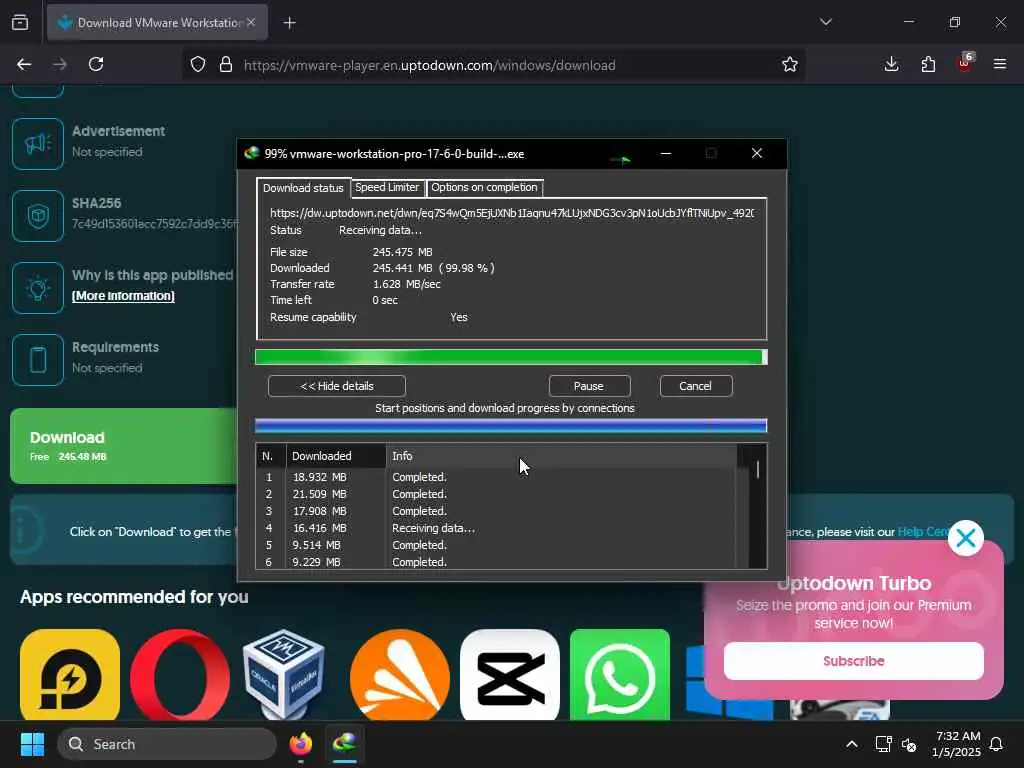Image resolution: width=1024 pixels, height=768 pixels.
Task: Click the blue connections progress bar
Action: pos(511,426)
